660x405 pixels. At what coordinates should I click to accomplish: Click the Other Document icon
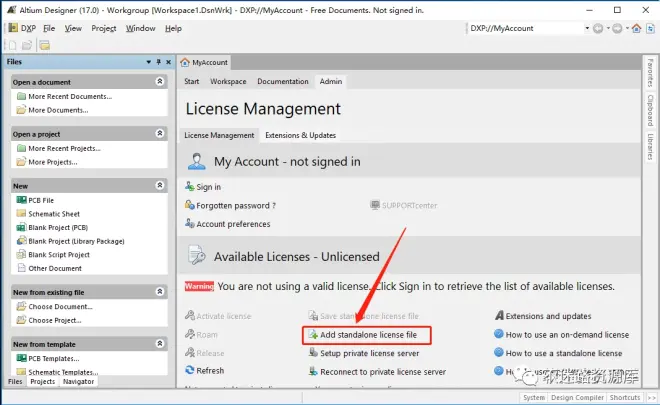coord(21,268)
